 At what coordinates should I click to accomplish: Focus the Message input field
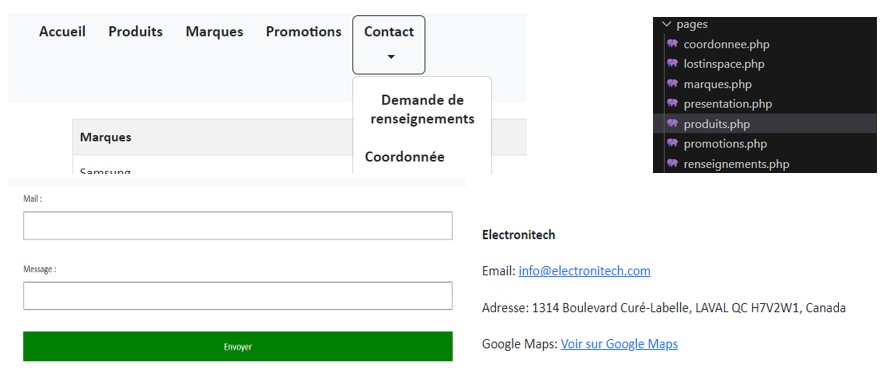click(x=237, y=296)
